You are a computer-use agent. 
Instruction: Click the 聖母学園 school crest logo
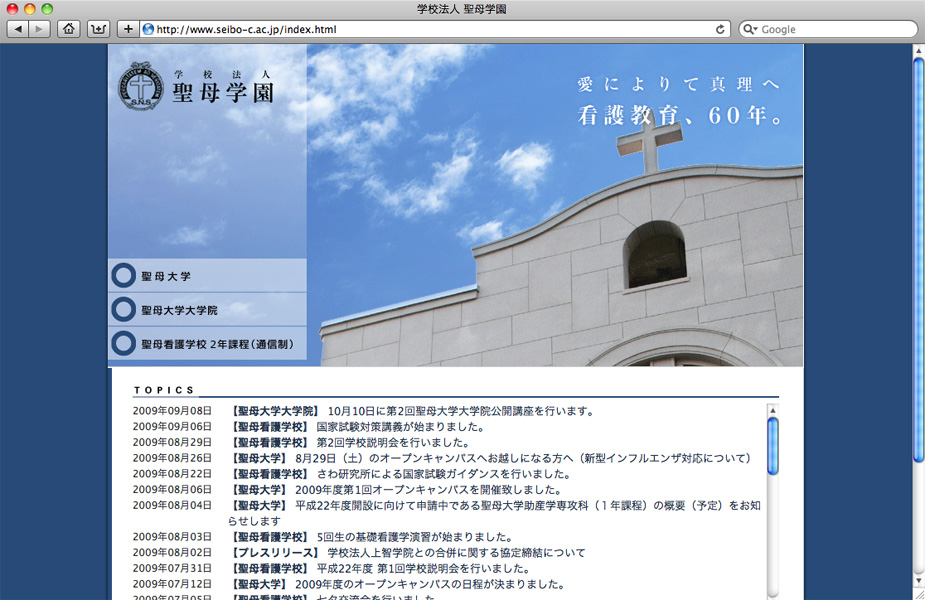[140, 86]
